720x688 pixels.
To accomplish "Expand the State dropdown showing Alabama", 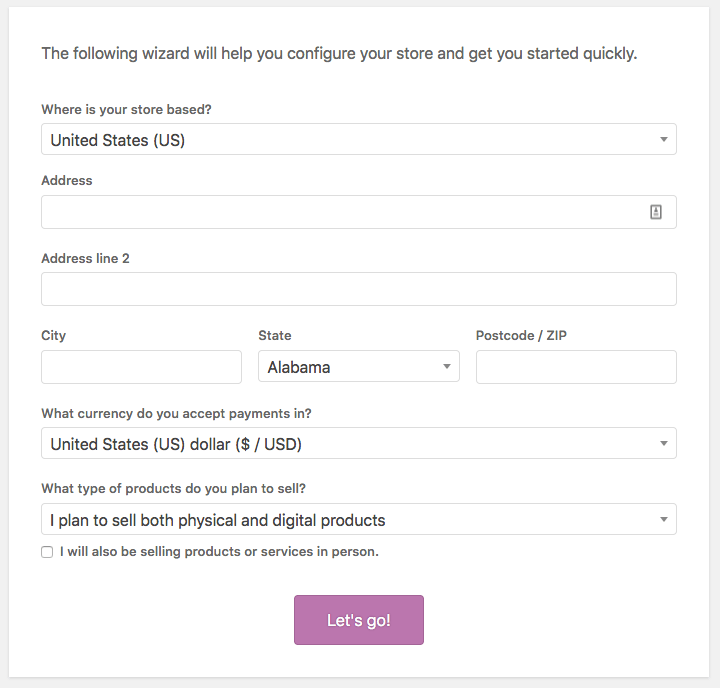I will (x=358, y=367).
